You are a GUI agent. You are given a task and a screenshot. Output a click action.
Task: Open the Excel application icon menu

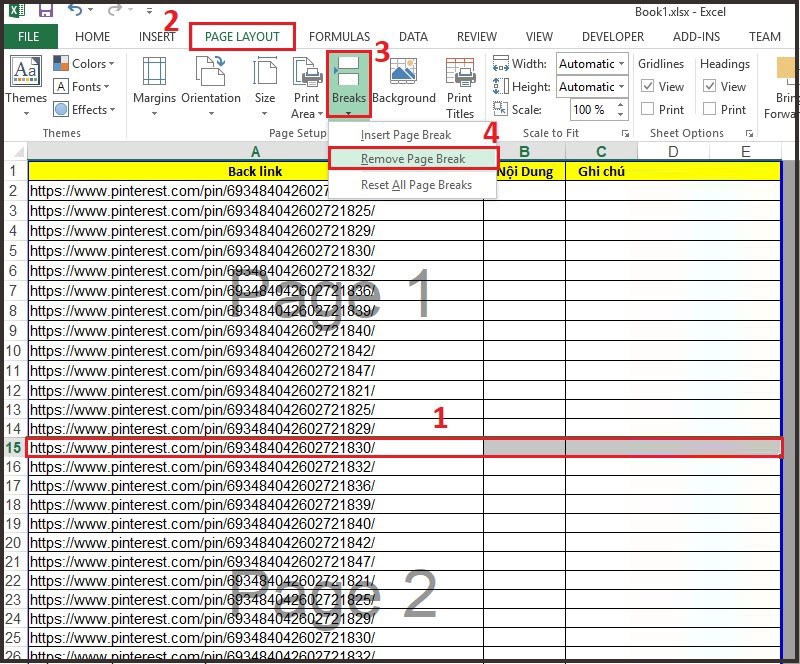pos(17,10)
